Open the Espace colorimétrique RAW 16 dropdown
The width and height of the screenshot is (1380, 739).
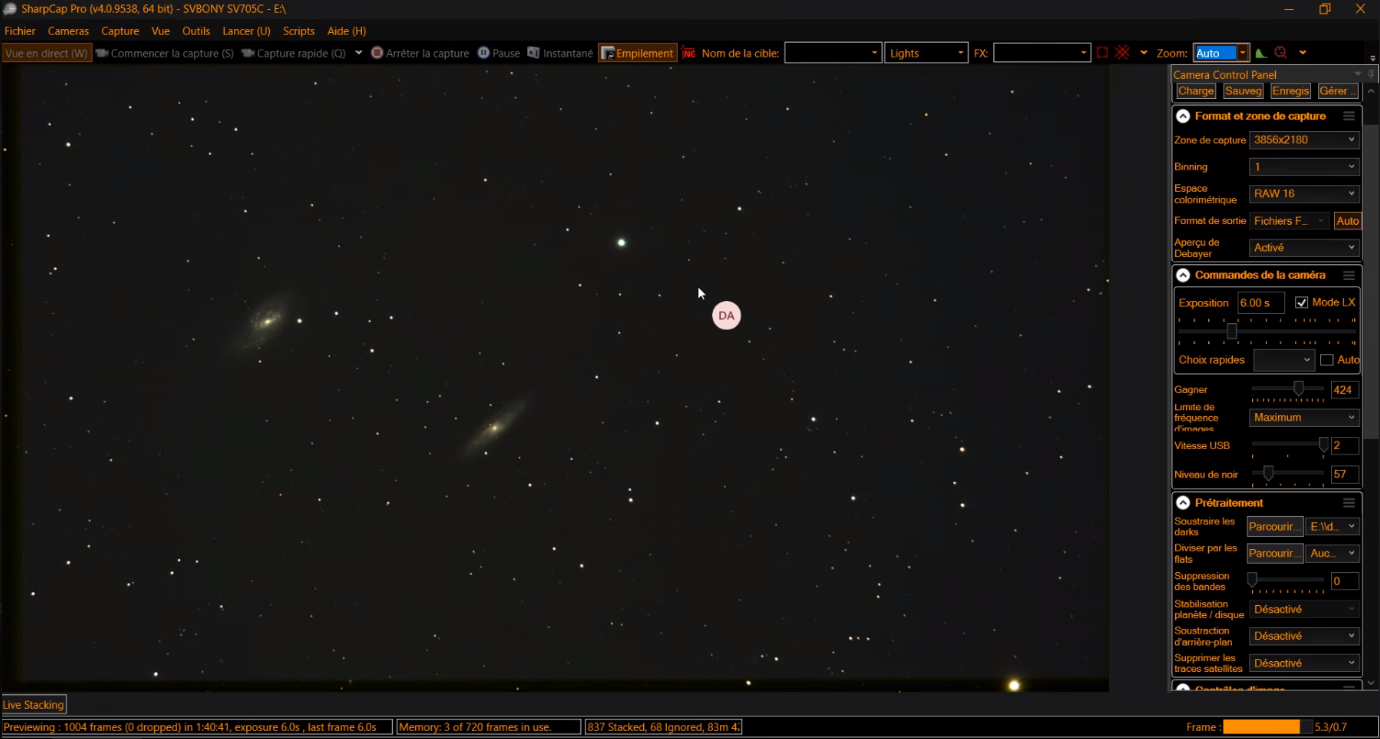1304,194
